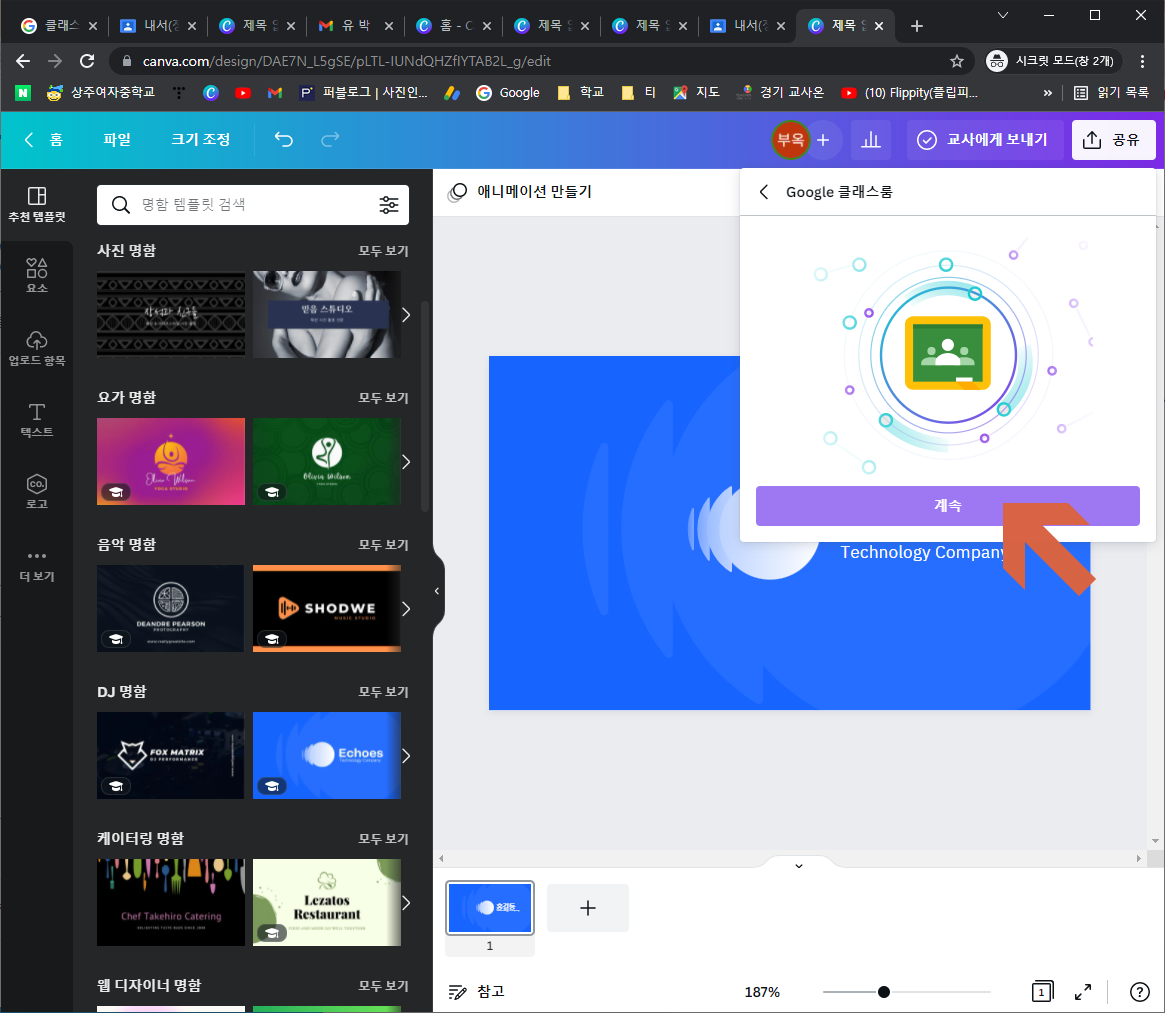
Task: Click the plus icon to add collaborators
Action: [x=823, y=140]
